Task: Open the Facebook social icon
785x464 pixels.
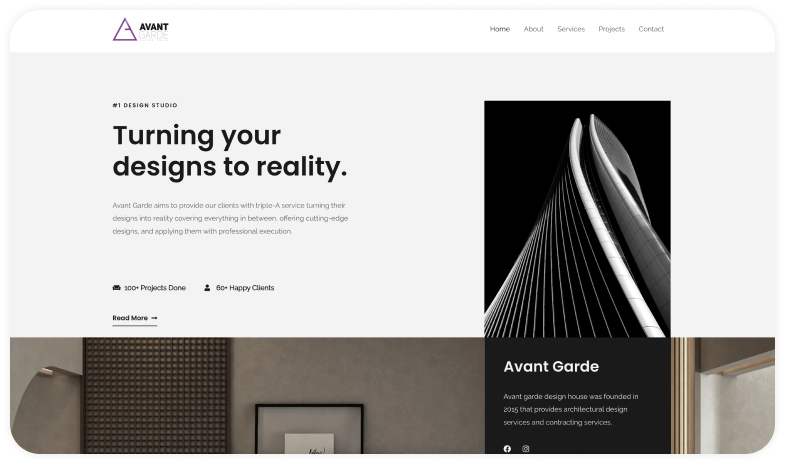Action: (x=507, y=448)
